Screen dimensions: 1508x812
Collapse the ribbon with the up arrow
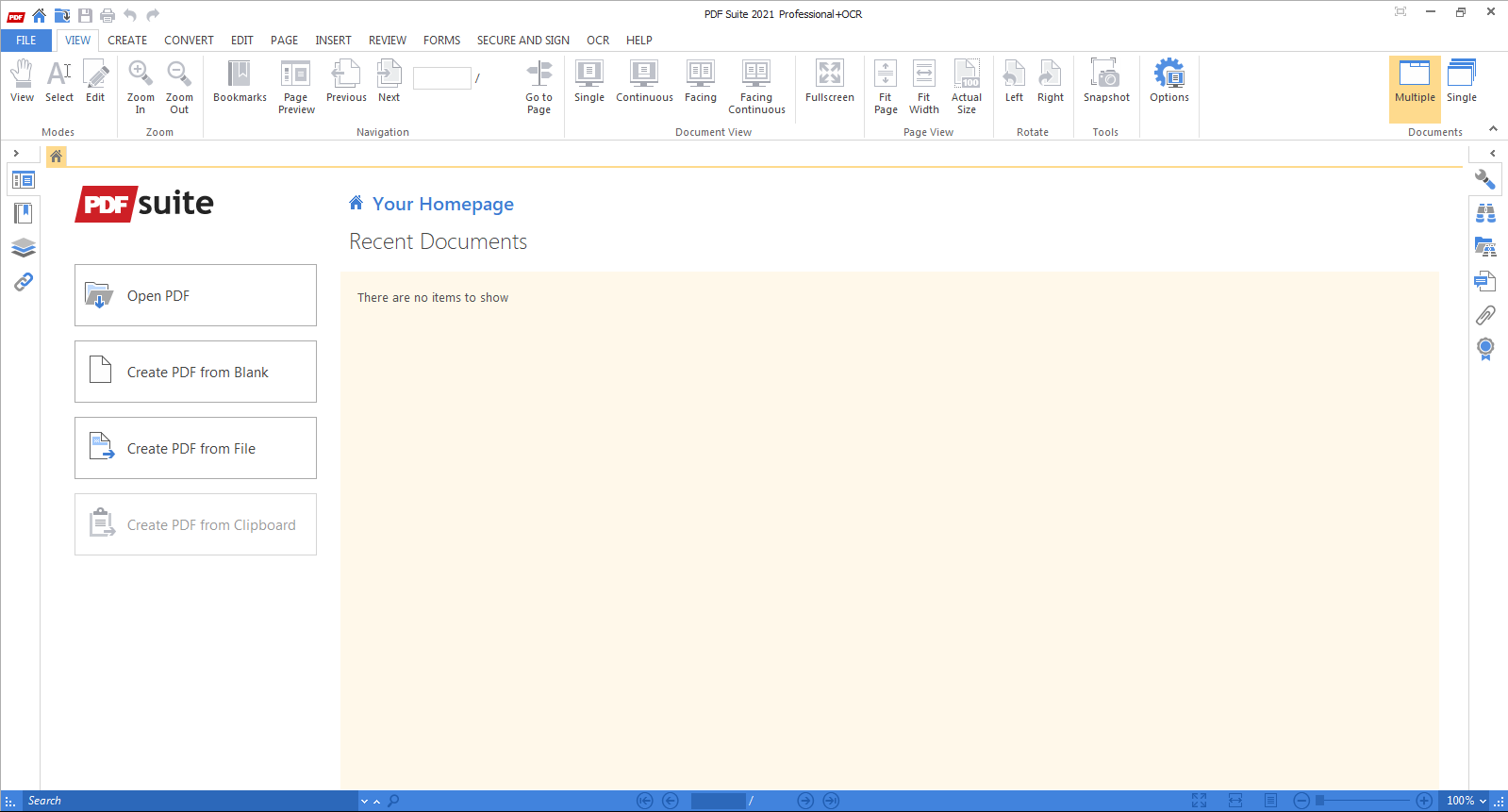click(x=1493, y=129)
